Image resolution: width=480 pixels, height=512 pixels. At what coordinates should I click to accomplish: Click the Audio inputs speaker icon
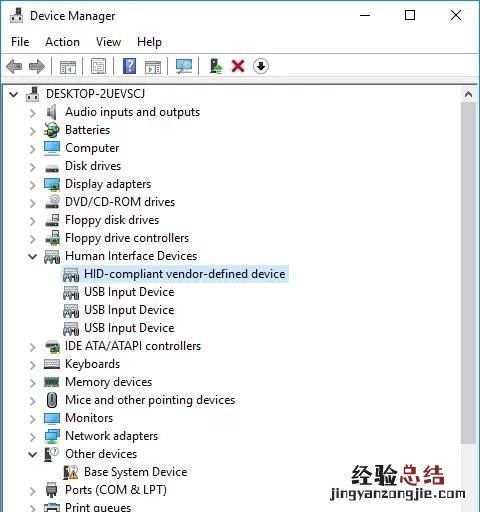coord(52,112)
